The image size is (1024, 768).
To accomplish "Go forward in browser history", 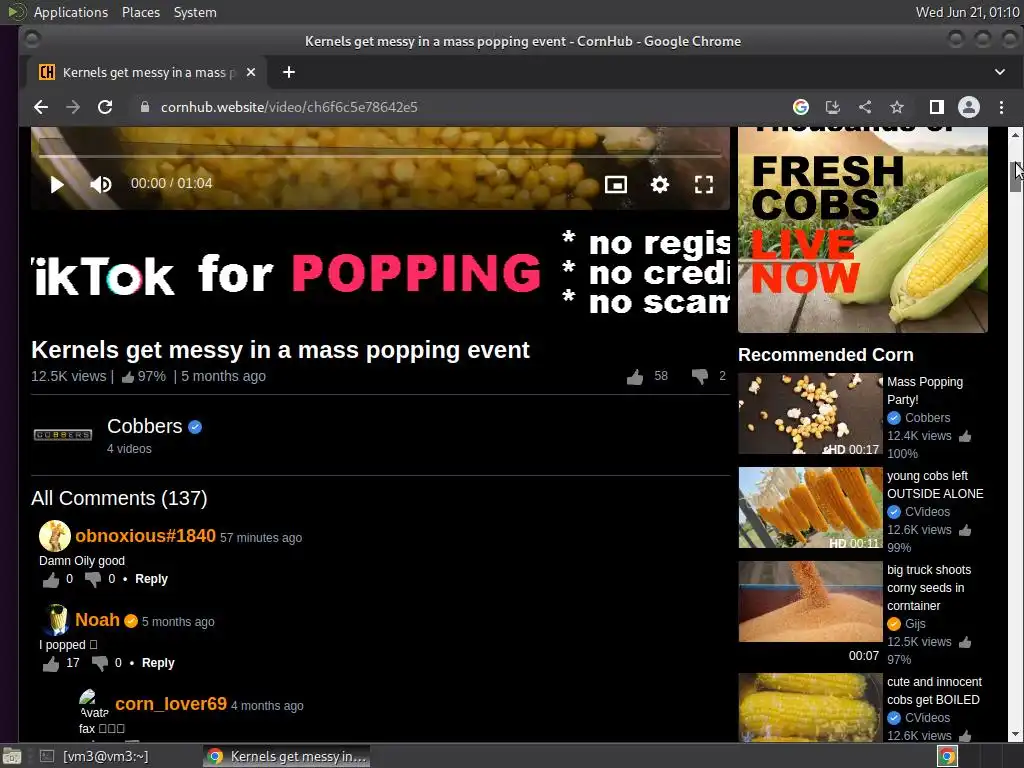I will tap(72, 107).
